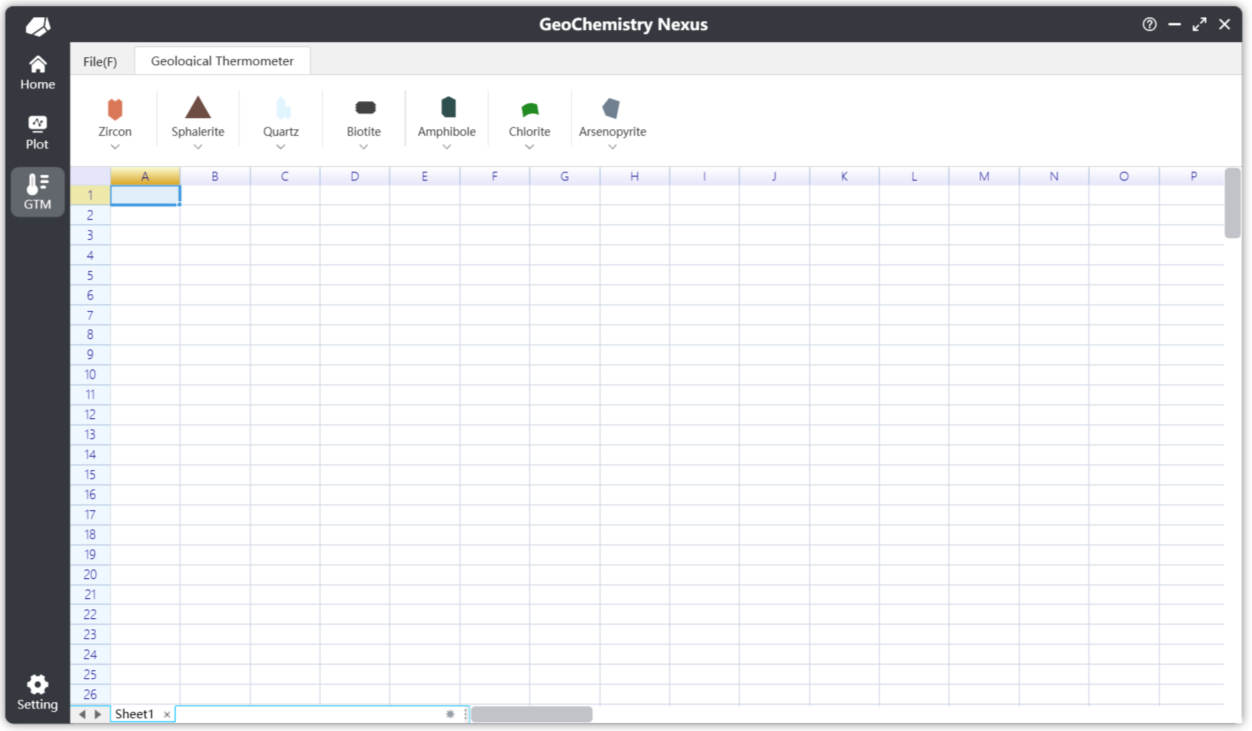
Task: Open the Arsenopyrite dropdown chevron
Action: [x=612, y=147]
